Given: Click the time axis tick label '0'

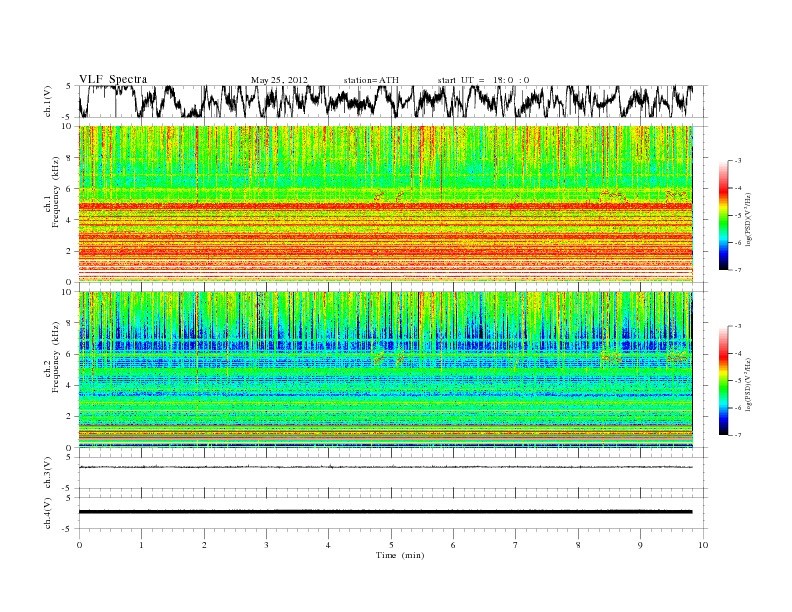Looking at the screenshot, I should coord(79,545).
